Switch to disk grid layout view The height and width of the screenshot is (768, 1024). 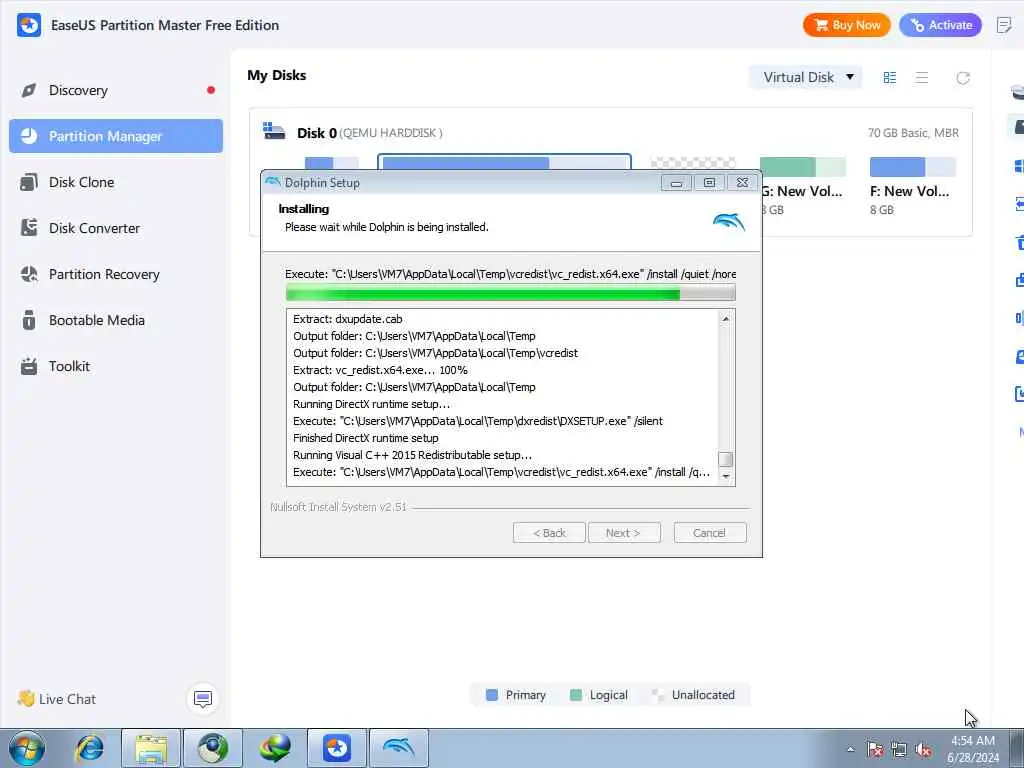pyautogui.click(x=889, y=78)
